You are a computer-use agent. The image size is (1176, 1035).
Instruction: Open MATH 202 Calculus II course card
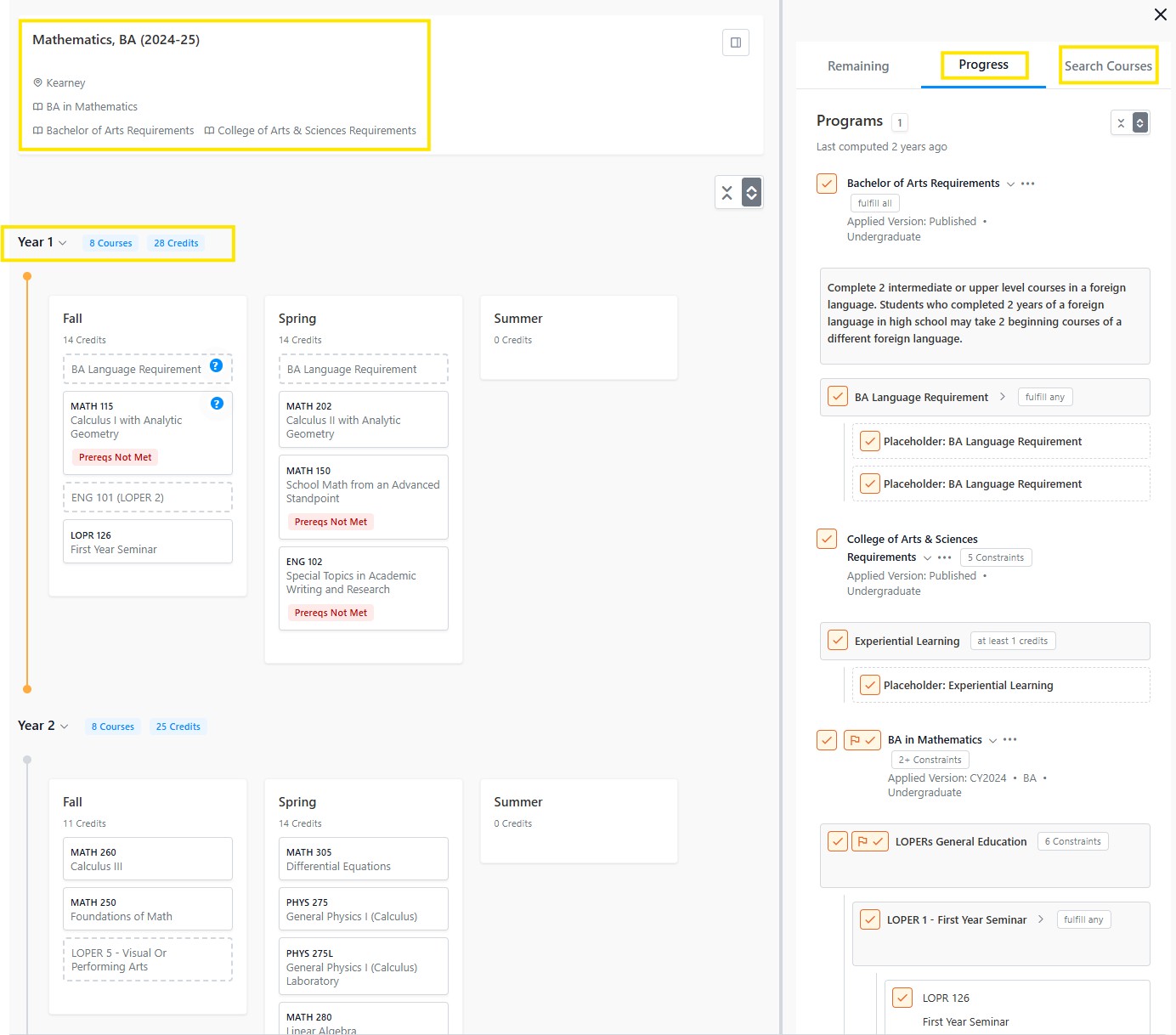(x=364, y=419)
